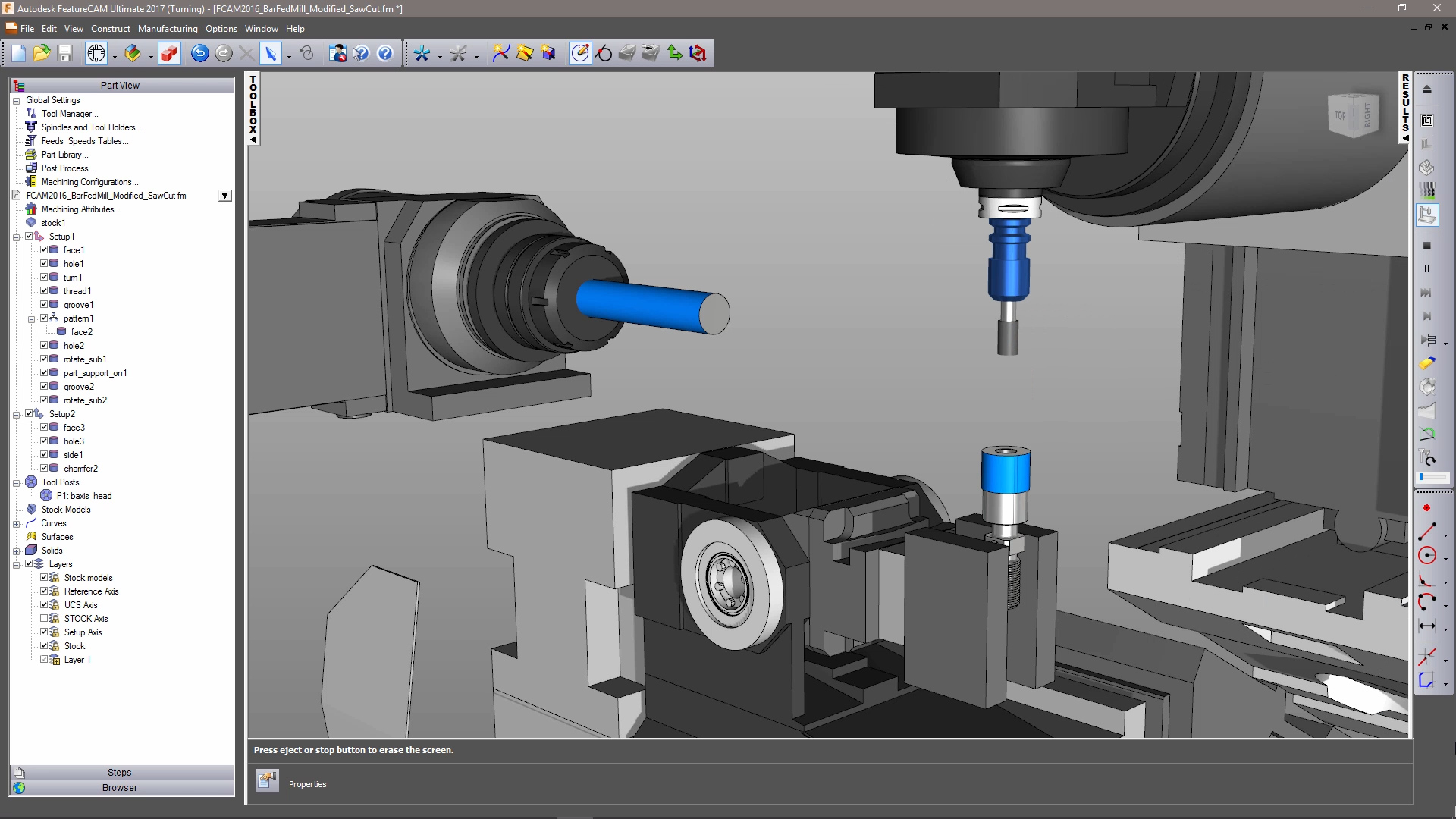Open the Browser panel
This screenshot has height=819, width=1456.
(x=120, y=788)
